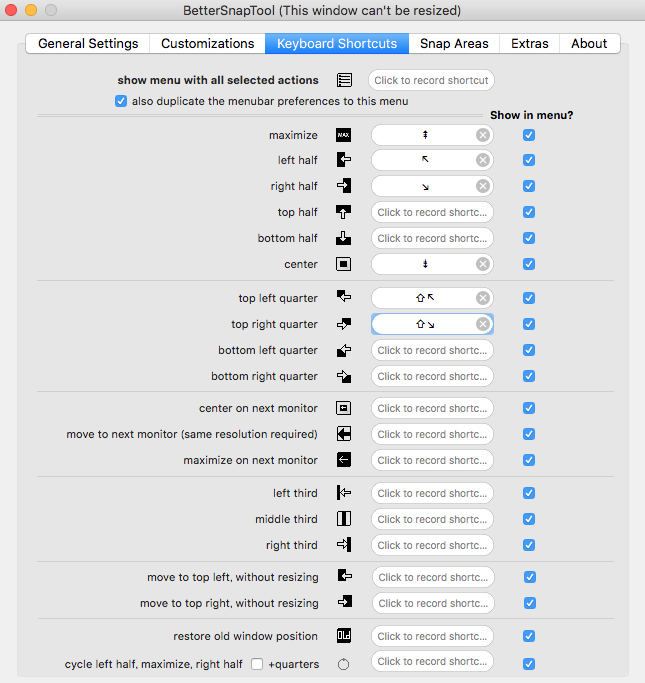Select the Keyboard Shortcuts tab
Viewport: 645px width, 683px height.
[x=337, y=44]
